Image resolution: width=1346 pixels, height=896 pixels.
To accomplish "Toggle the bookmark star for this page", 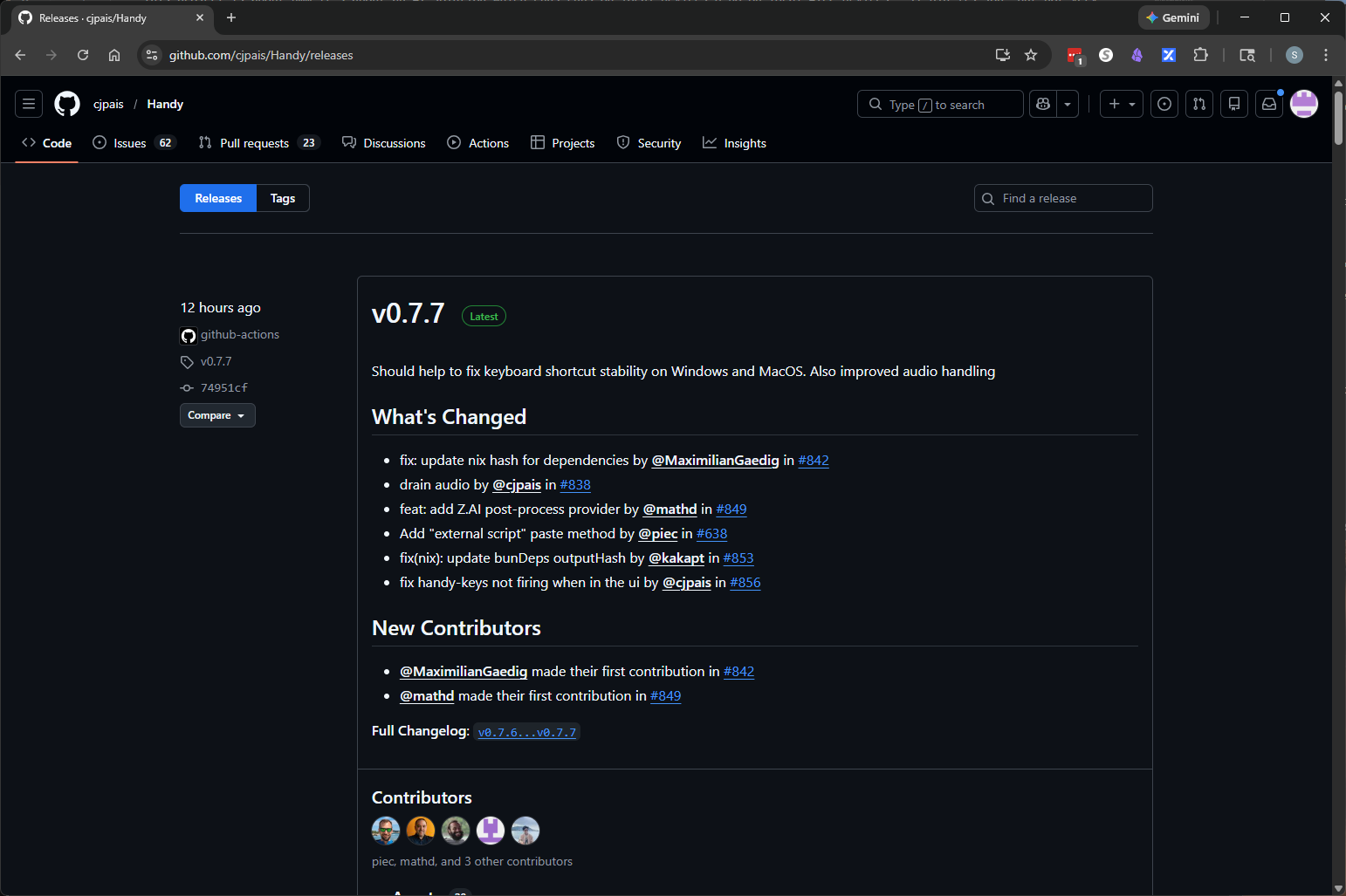I will pos(1031,54).
